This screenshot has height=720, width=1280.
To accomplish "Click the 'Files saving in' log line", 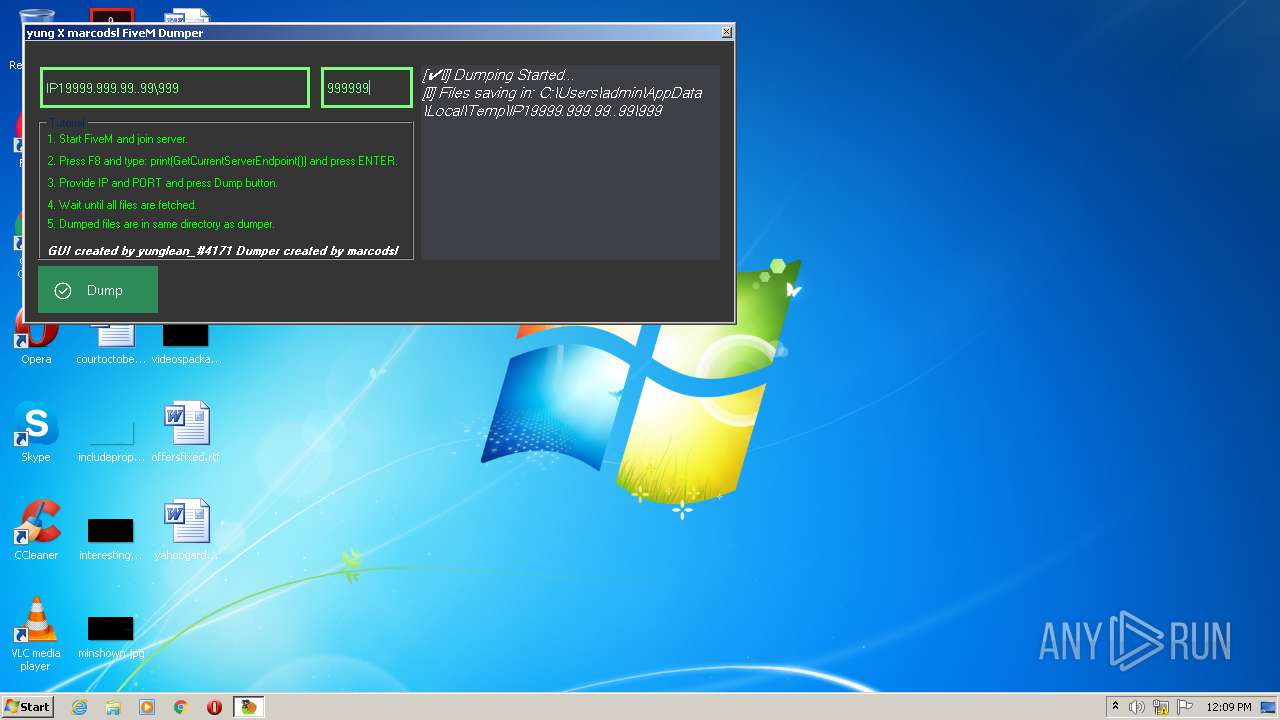I will 563,102.
